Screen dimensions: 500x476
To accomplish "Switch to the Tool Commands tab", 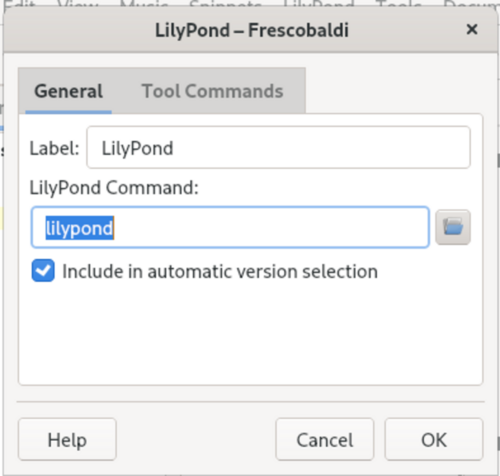I will tap(212, 91).
